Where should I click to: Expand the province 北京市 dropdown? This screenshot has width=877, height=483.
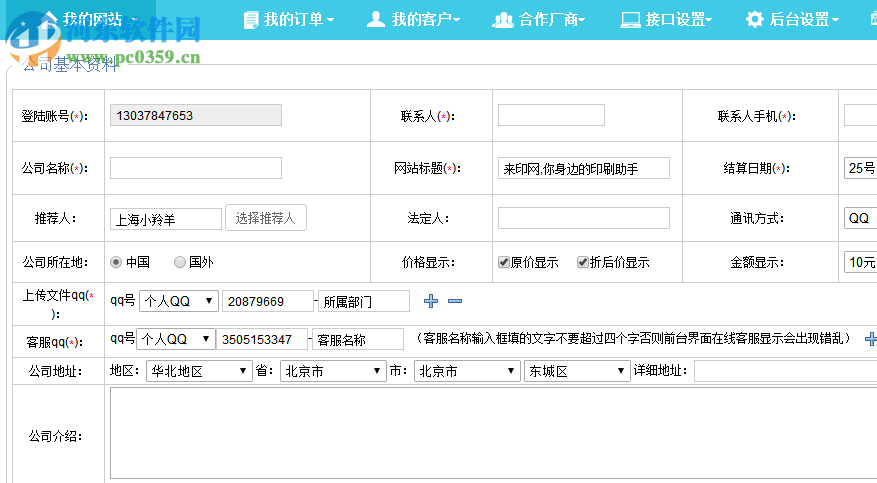(x=333, y=371)
